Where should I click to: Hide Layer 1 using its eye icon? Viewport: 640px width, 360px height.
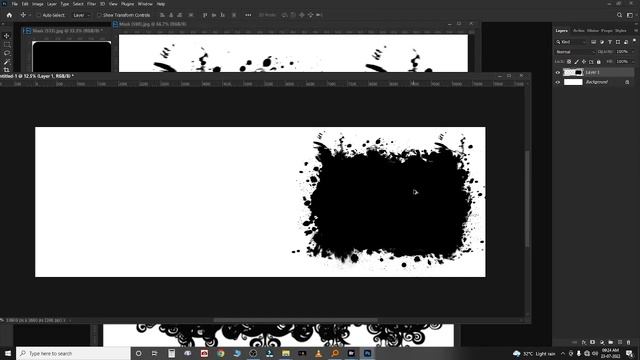point(558,73)
